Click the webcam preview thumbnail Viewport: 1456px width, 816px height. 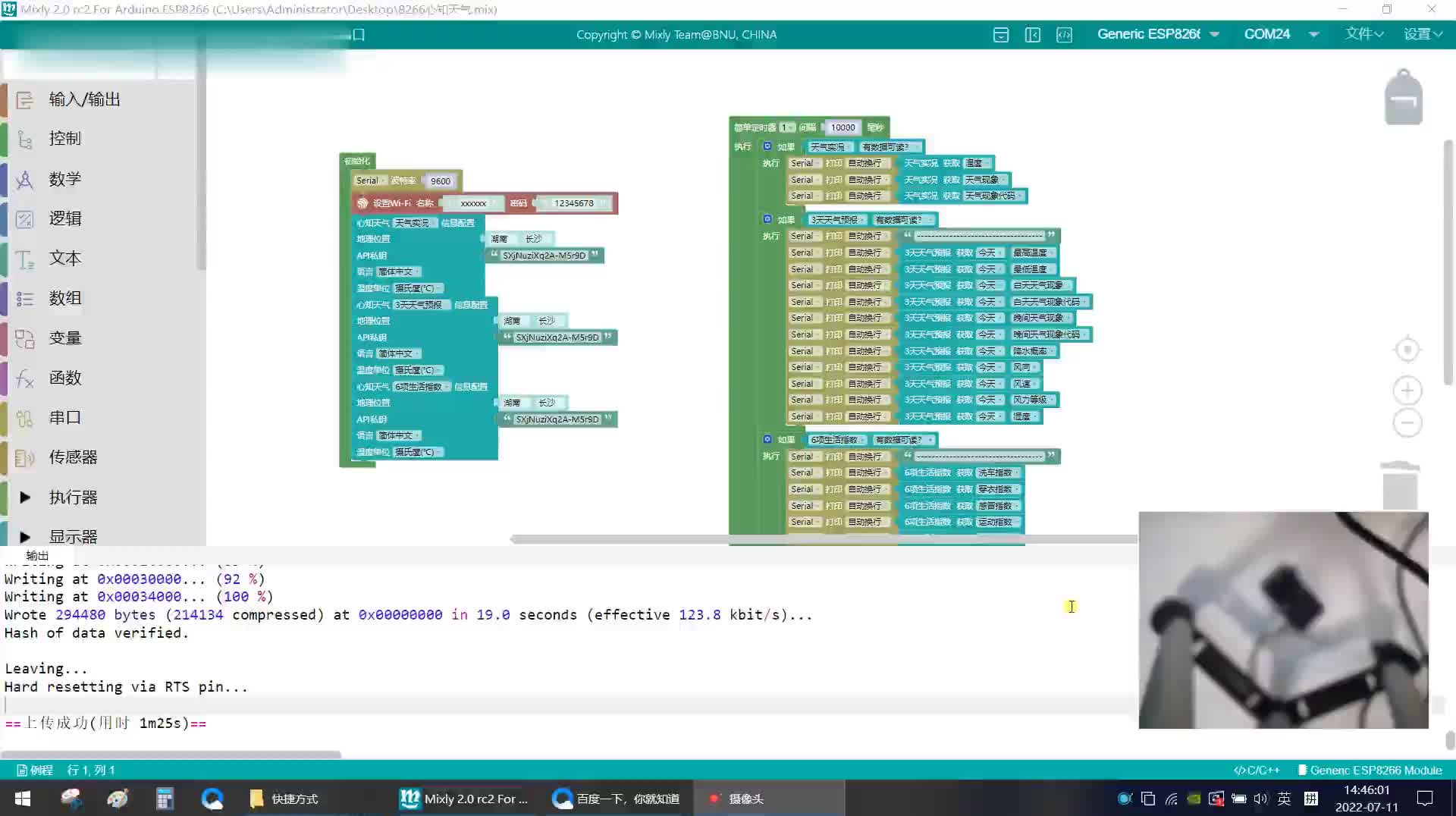click(x=1283, y=620)
